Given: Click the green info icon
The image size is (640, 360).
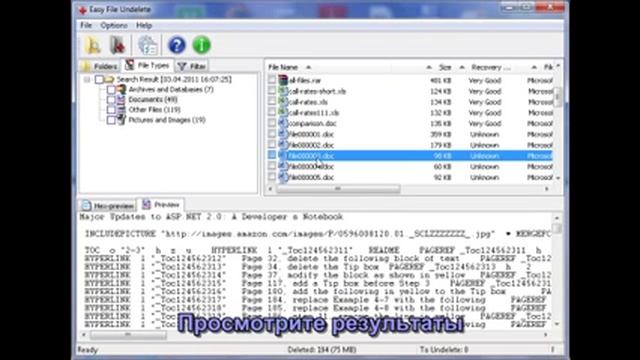Looking at the screenshot, I should [202, 45].
